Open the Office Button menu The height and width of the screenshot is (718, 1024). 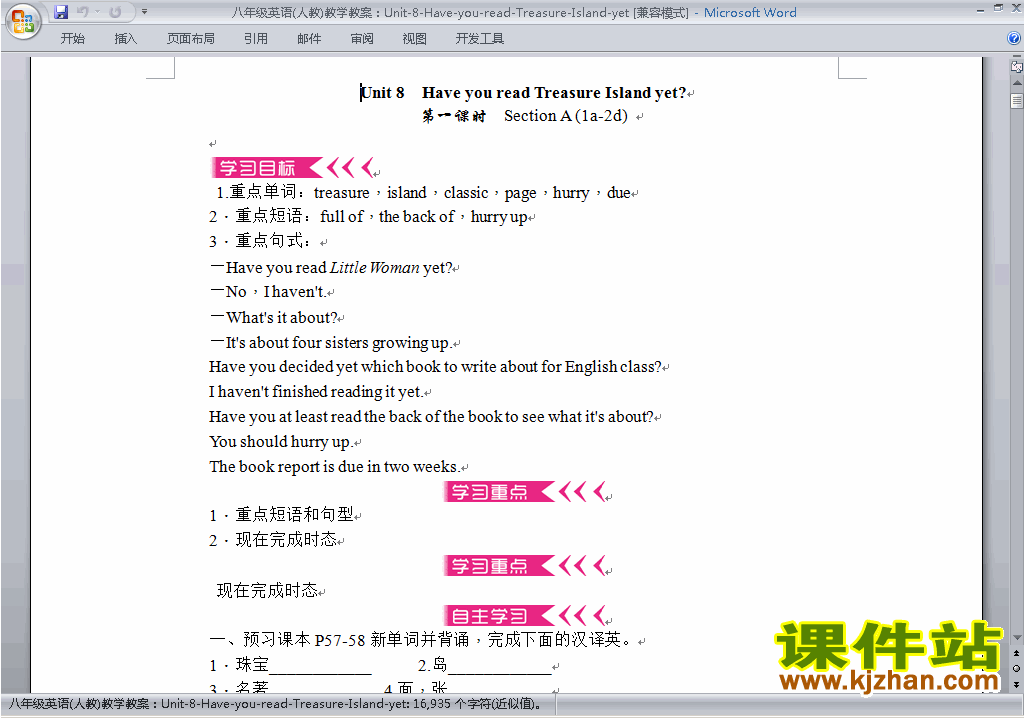coord(23,22)
